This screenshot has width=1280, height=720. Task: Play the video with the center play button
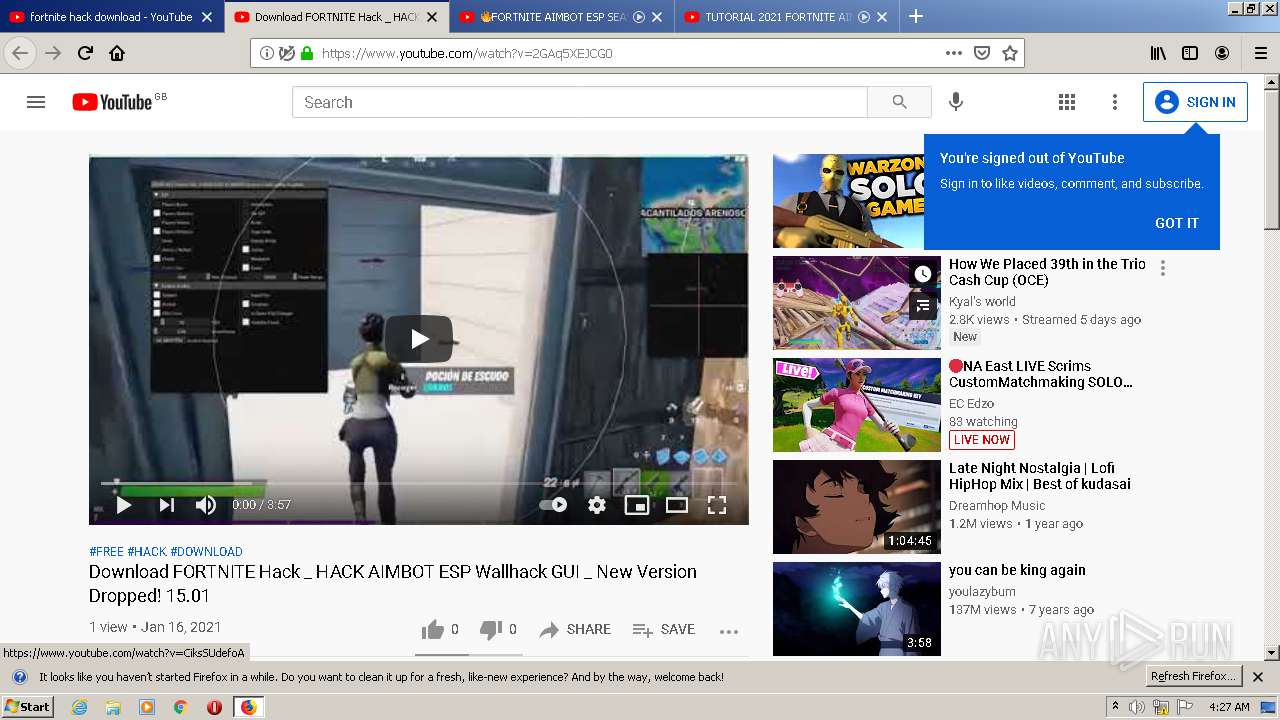pos(419,339)
